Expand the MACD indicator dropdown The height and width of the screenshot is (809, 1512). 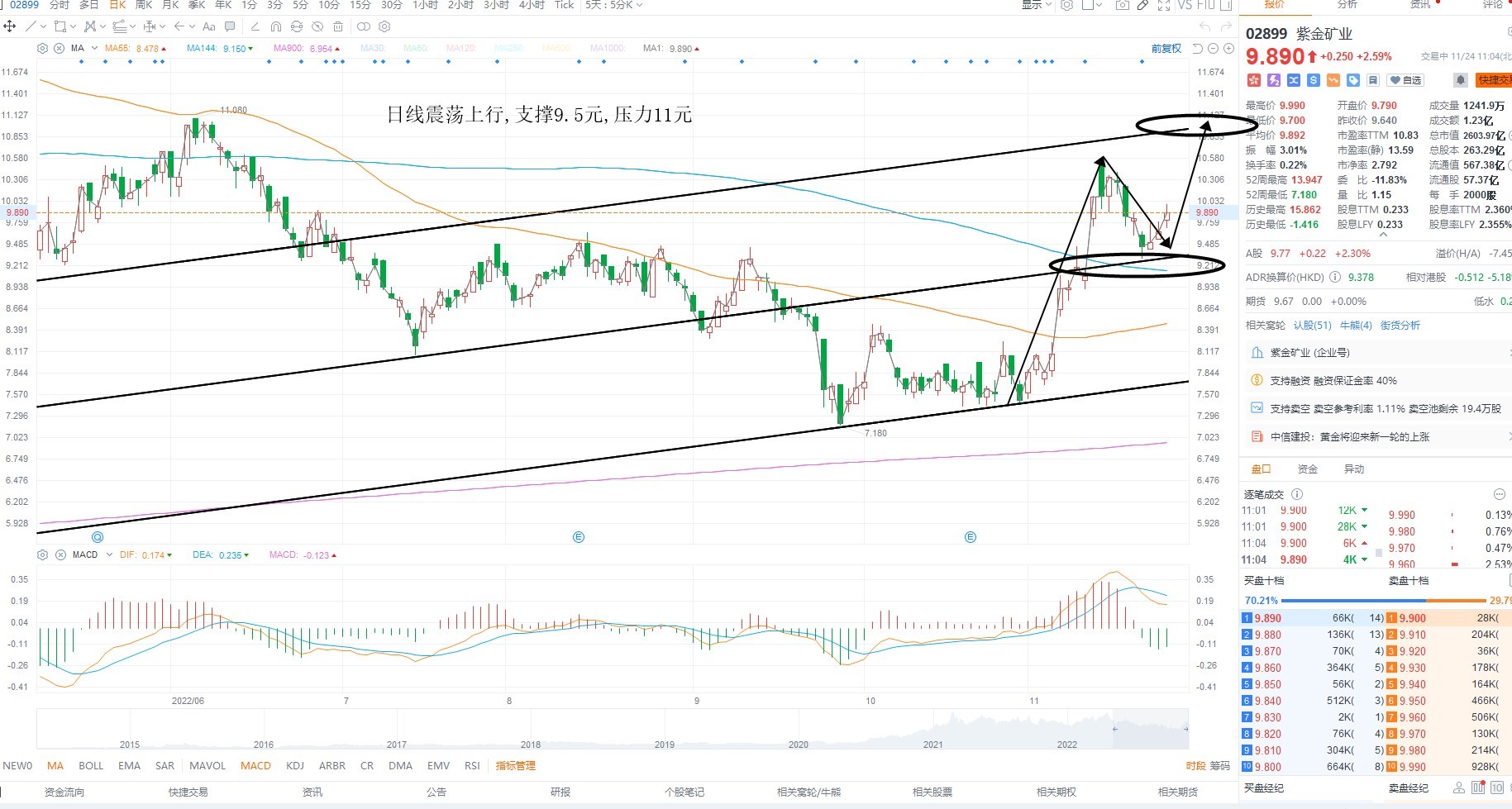click(108, 554)
